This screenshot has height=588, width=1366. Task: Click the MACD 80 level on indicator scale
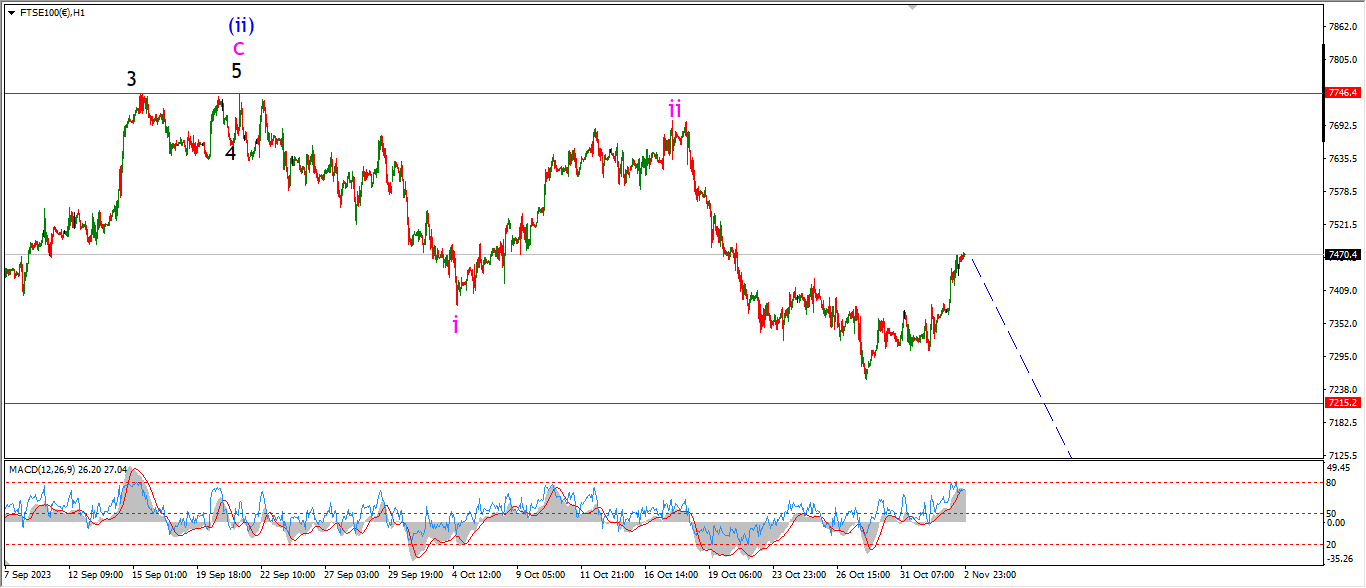tap(1331, 482)
